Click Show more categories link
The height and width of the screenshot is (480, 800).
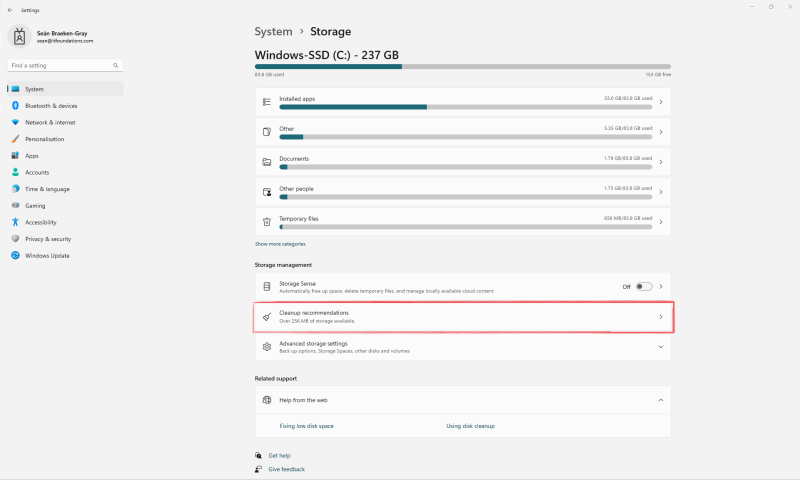pos(280,244)
